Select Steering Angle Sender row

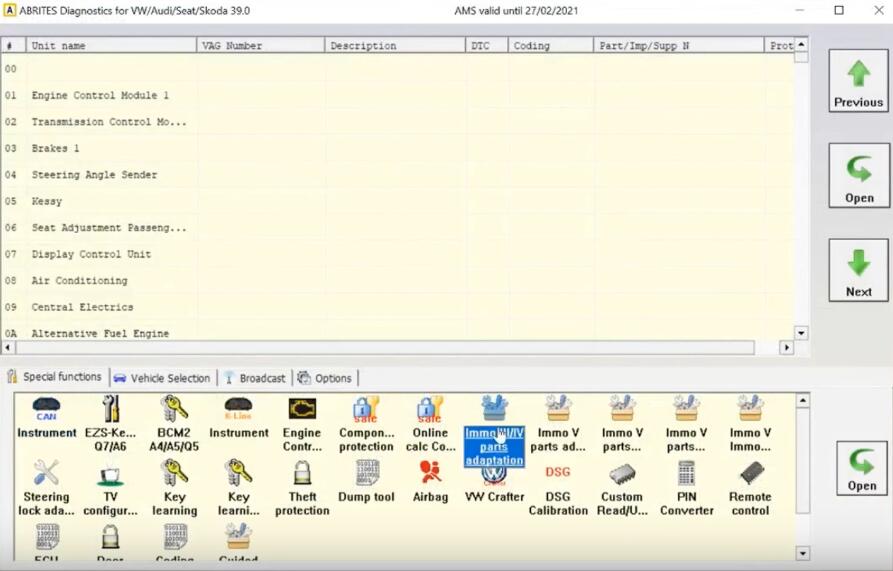[397, 175]
